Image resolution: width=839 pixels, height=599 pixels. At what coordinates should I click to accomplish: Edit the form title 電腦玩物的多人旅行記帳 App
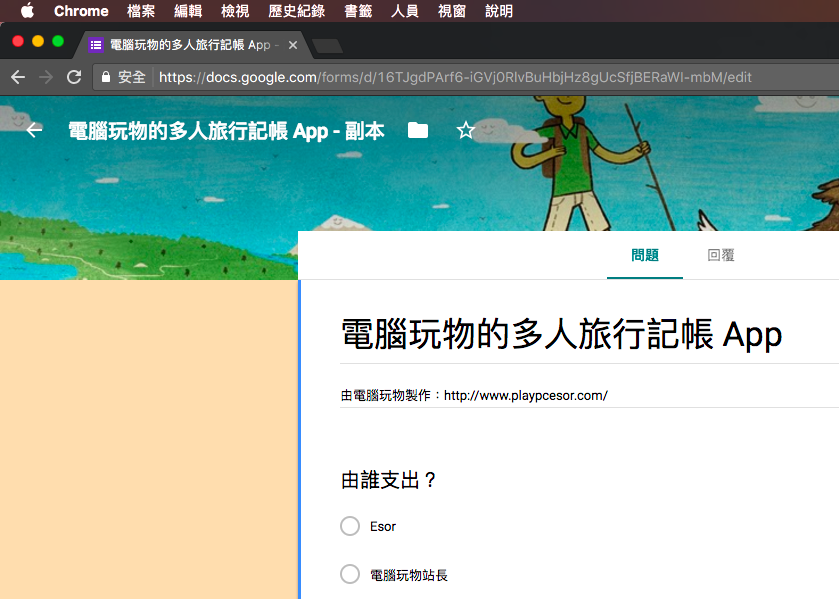click(x=561, y=334)
